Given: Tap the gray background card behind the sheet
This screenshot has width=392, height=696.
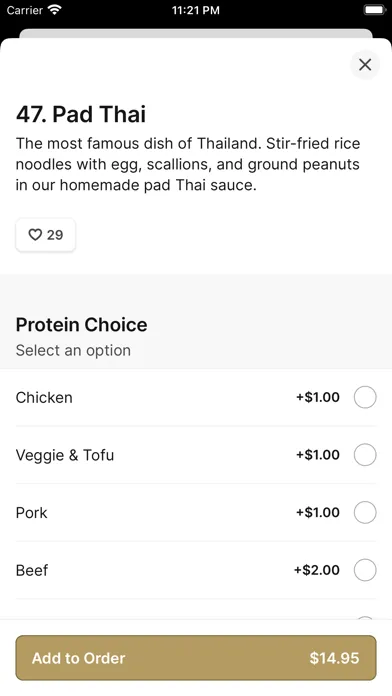Looking at the screenshot, I should click(x=196, y=34).
